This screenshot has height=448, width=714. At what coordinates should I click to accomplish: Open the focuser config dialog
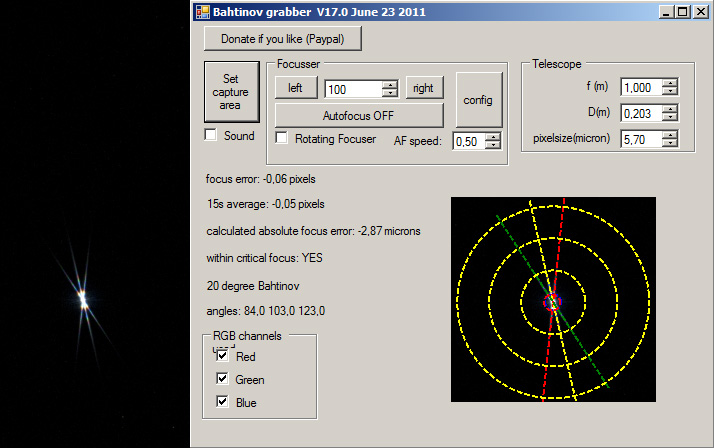[x=477, y=100]
